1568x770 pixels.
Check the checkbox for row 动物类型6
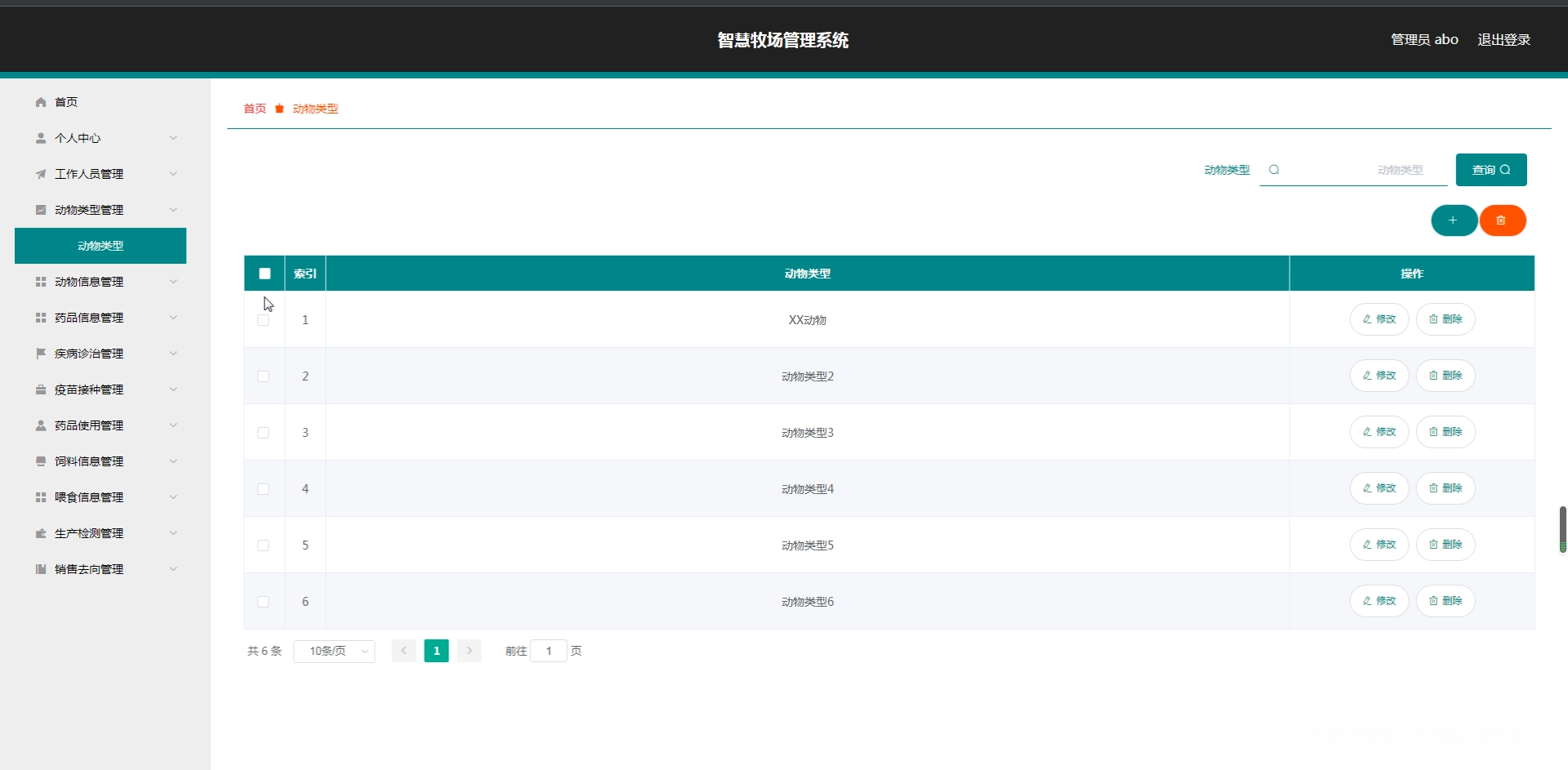click(x=263, y=602)
